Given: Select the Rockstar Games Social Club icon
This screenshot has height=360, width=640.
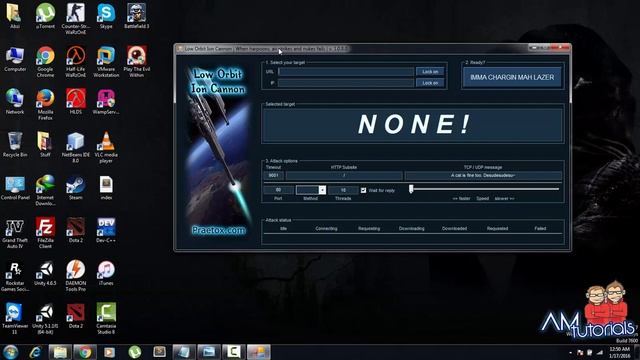Looking at the screenshot, I should tap(15, 276).
